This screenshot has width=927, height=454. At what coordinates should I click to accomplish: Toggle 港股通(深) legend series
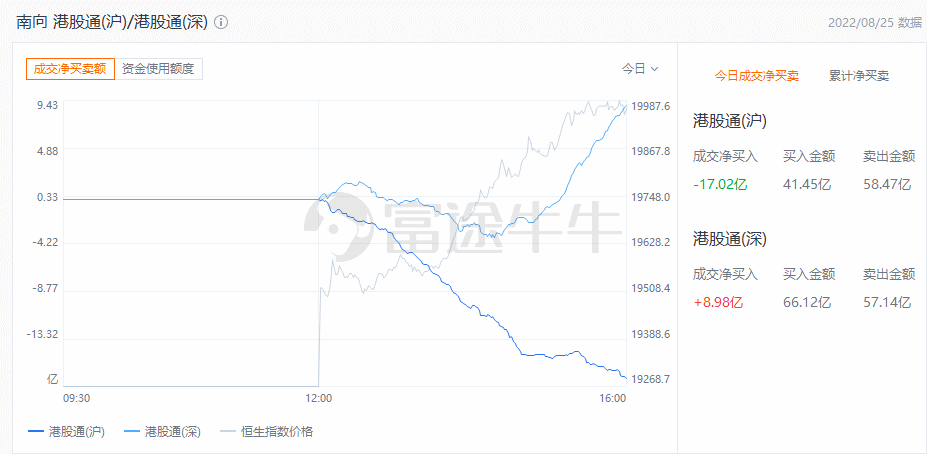pos(163,432)
